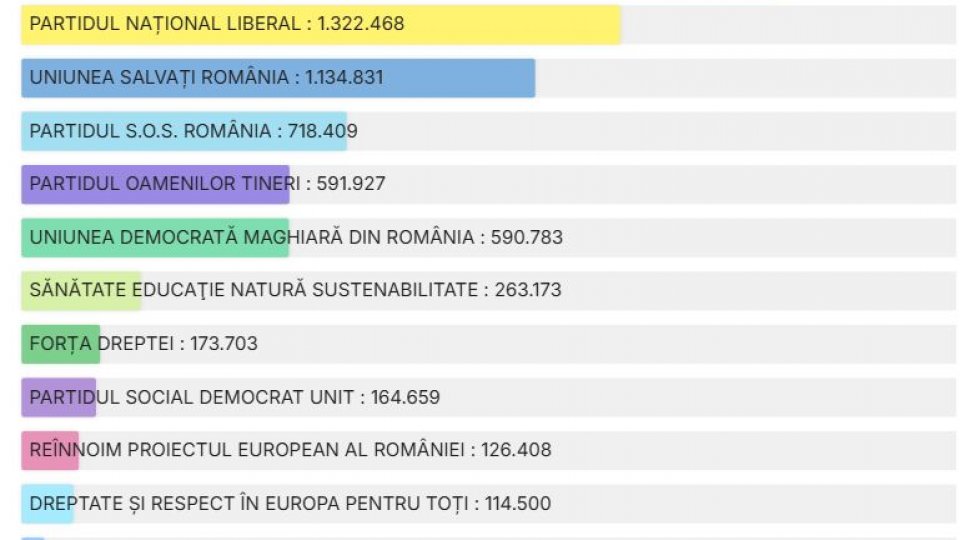The height and width of the screenshot is (540, 960).
Task: Click the vote count 591.927
Action: pyautogui.click(x=351, y=184)
